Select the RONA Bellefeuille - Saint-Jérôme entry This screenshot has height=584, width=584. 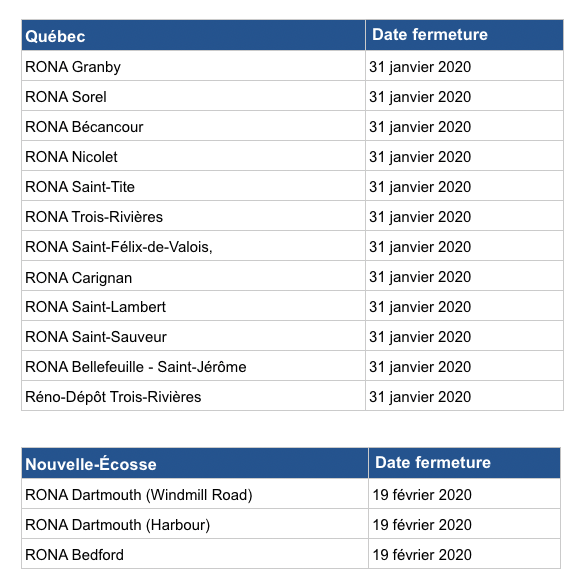click(136, 367)
